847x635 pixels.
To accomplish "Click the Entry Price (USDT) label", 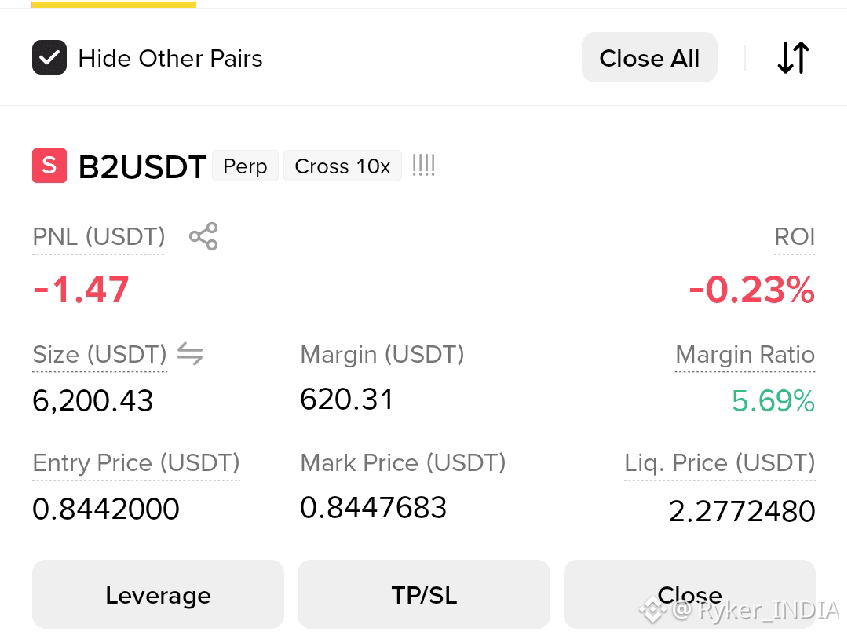I will coord(136,463).
